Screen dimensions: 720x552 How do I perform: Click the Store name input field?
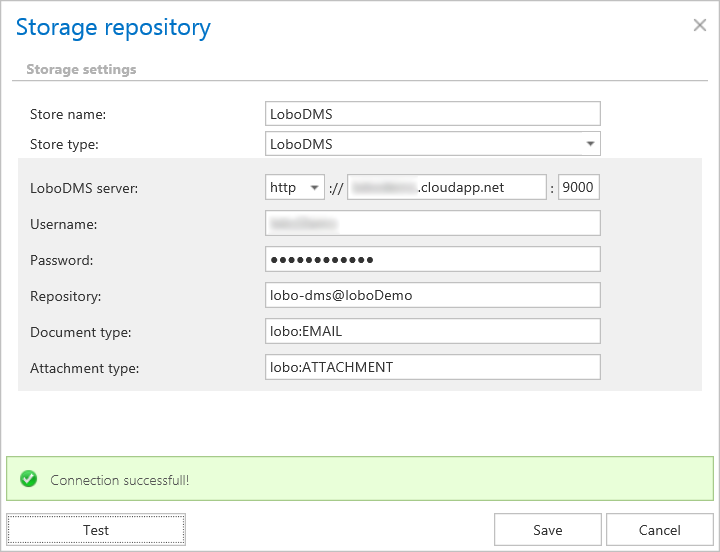coord(432,114)
